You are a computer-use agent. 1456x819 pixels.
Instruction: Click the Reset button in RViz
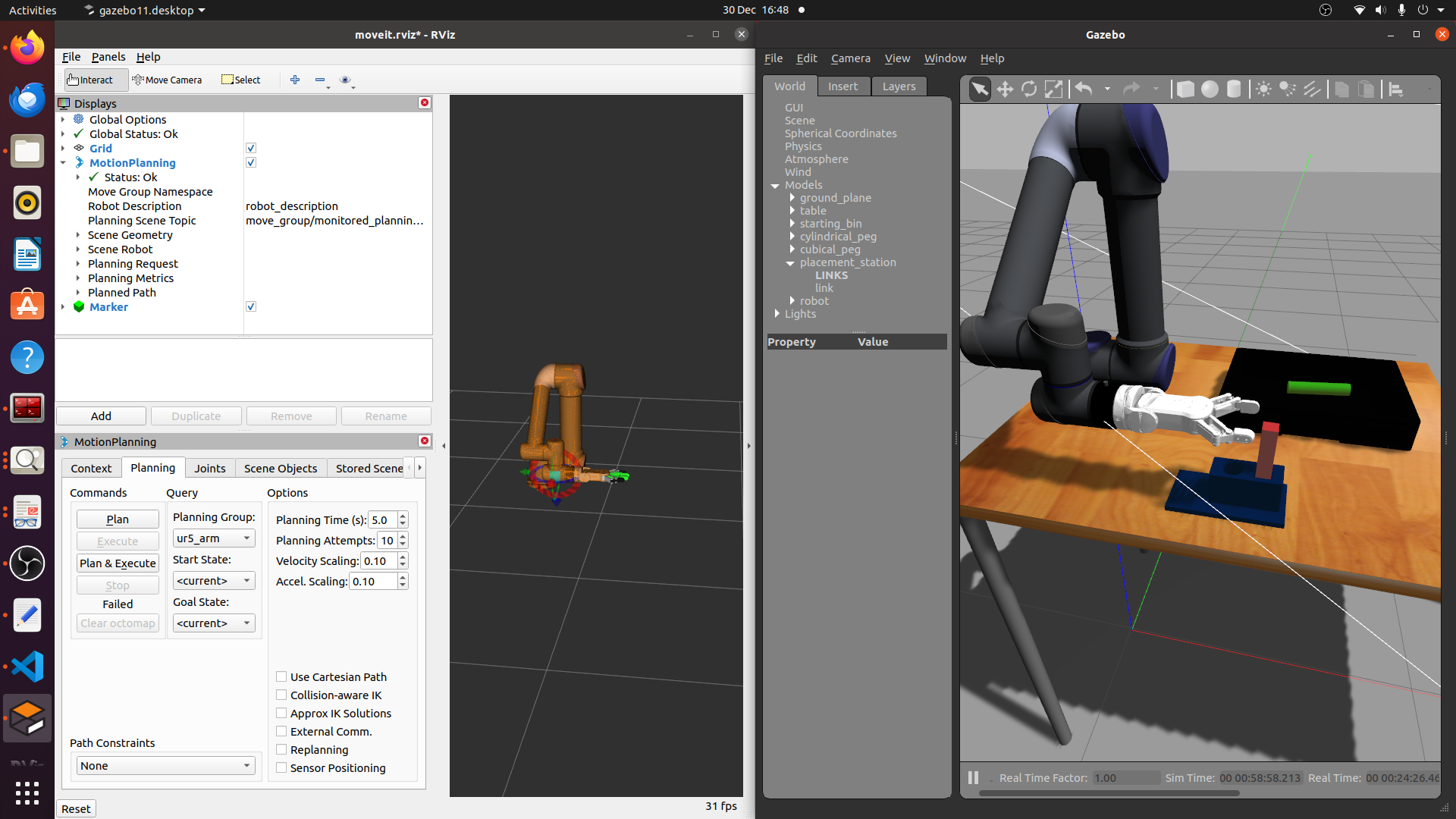[76, 809]
